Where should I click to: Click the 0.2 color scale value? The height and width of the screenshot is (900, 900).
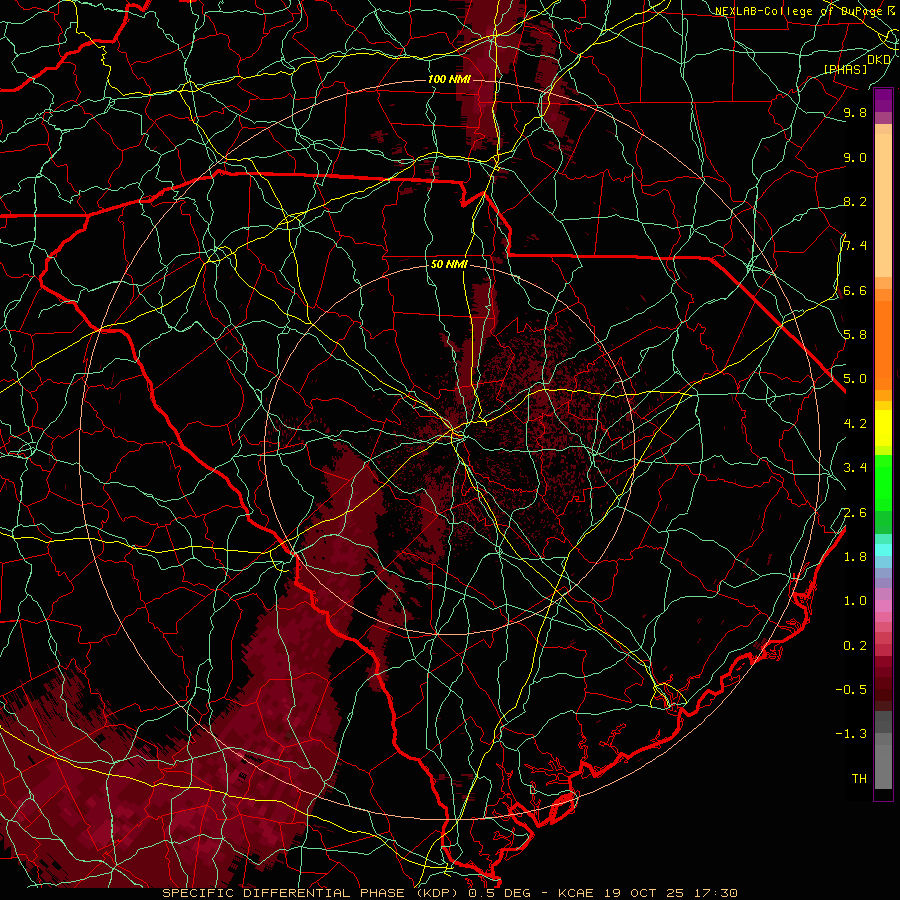coord(855,646)
